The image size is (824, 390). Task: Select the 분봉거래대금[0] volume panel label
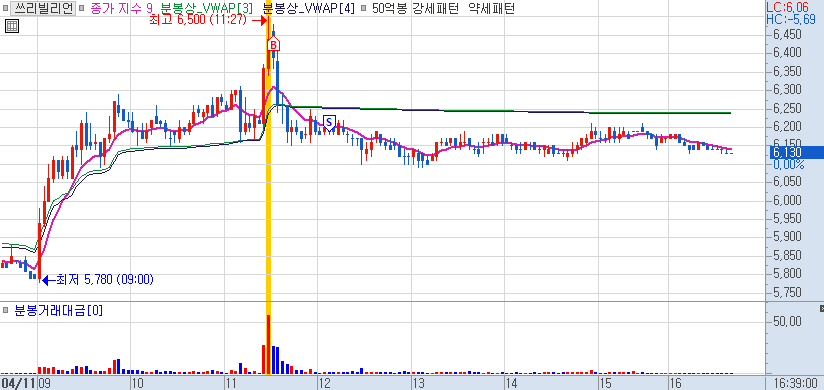[x=58, y=311]
